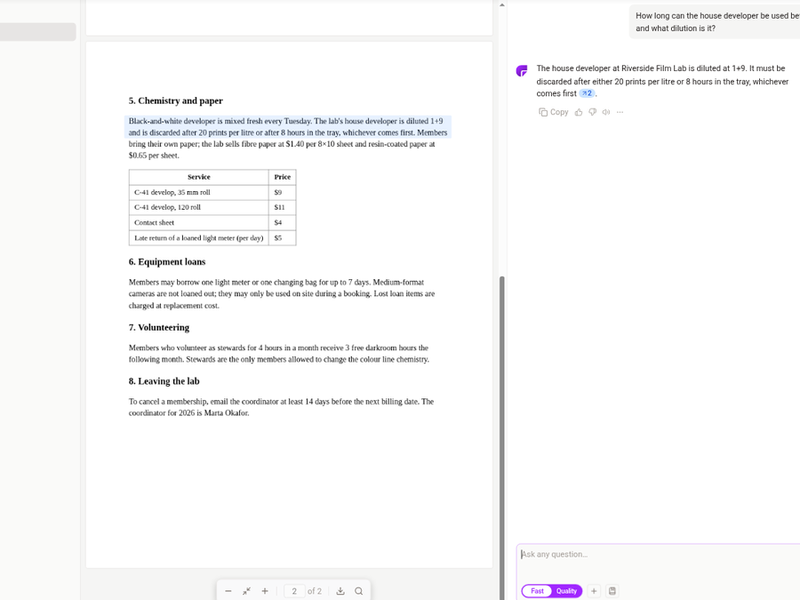This screenshot has width=800, height=600.
Task: Give the answer a thumbs down
Action: tap(592, 112)
